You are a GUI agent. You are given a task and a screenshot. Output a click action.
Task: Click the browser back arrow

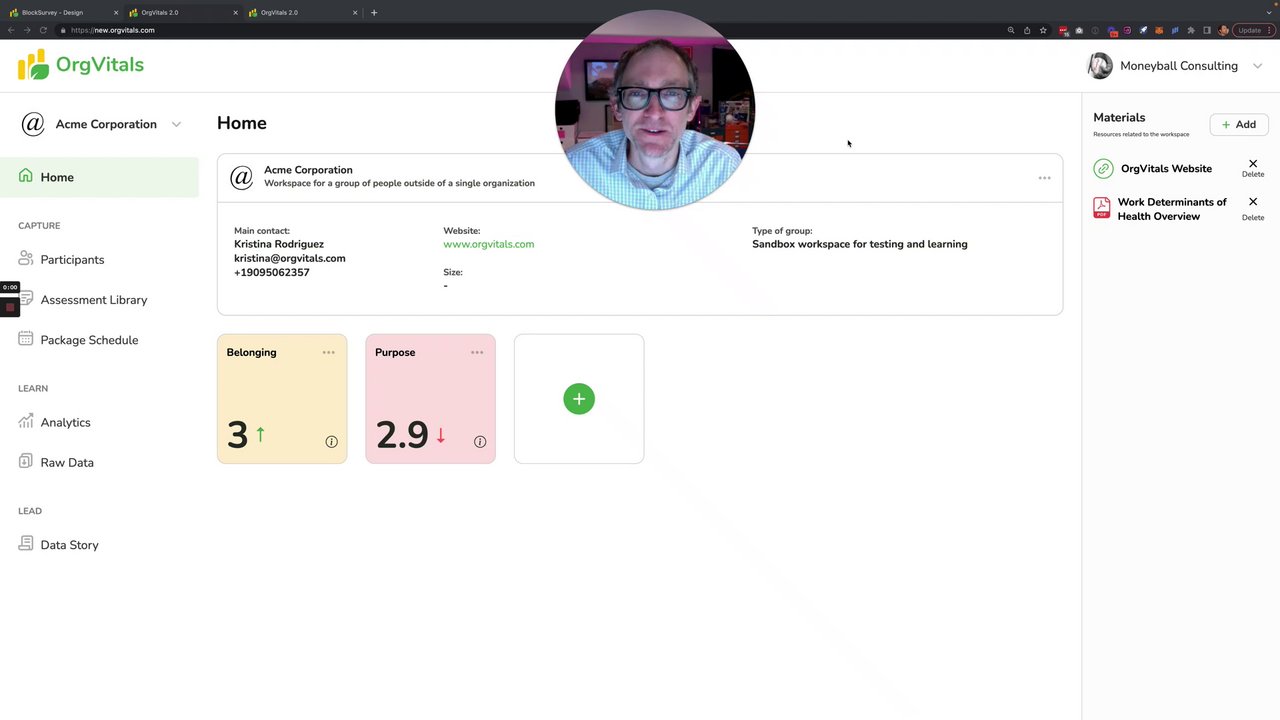(x=11, y=30)
